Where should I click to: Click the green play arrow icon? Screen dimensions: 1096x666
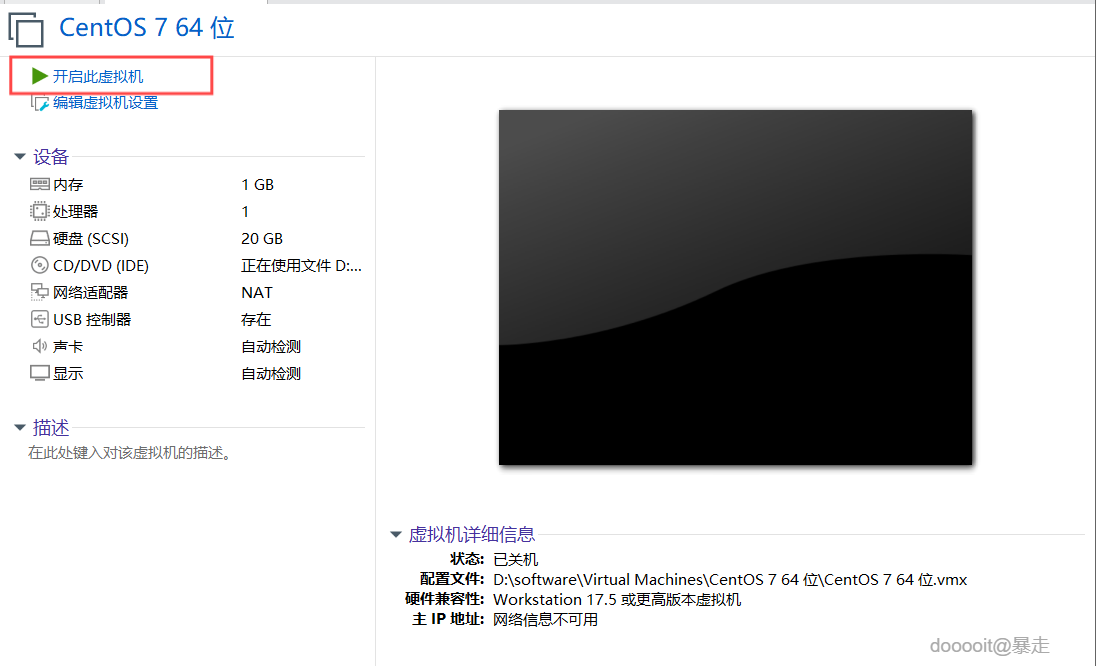pos(40,76)
